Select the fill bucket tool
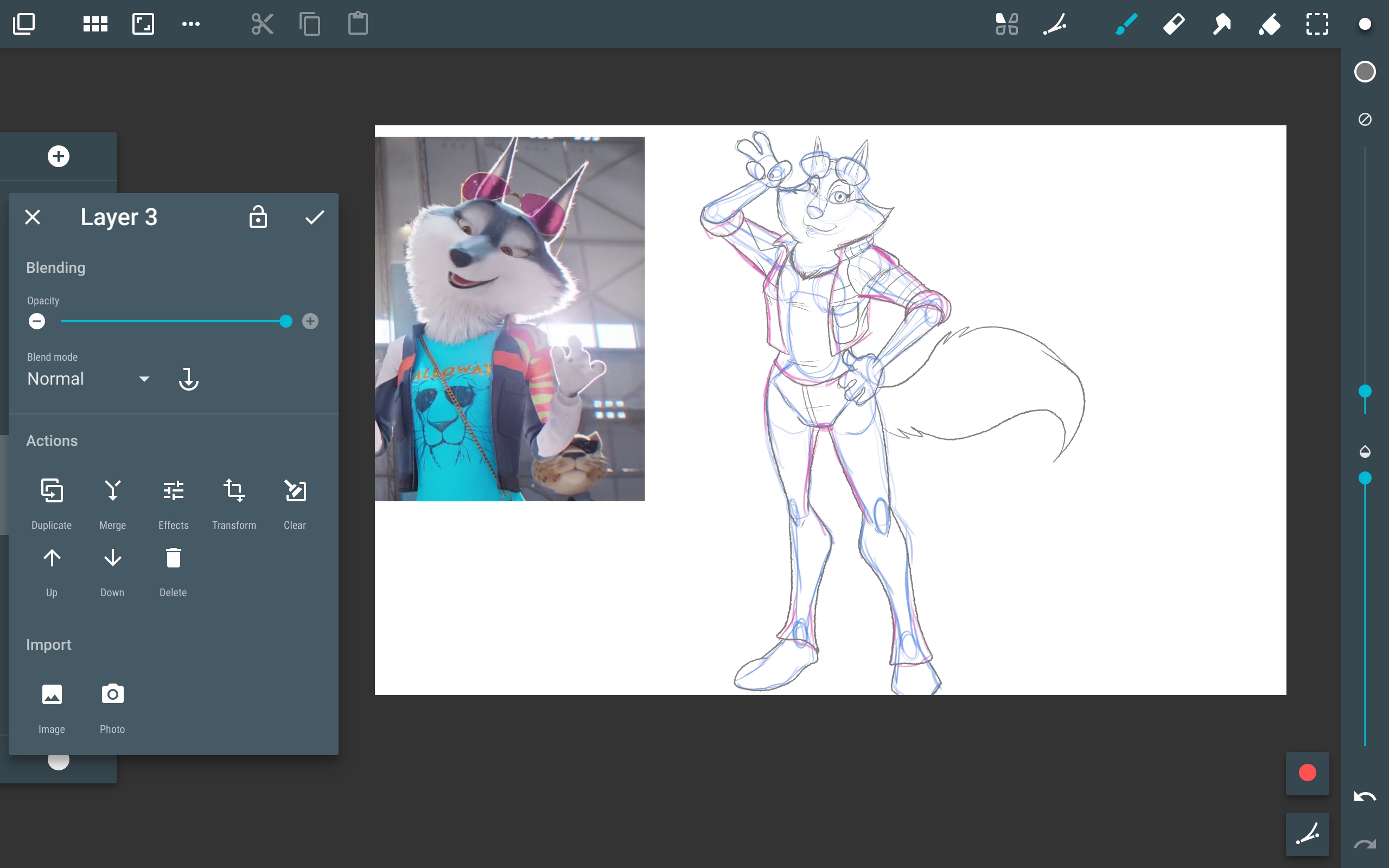The height and width of the screenshot is (868, 1389). 1269,24
